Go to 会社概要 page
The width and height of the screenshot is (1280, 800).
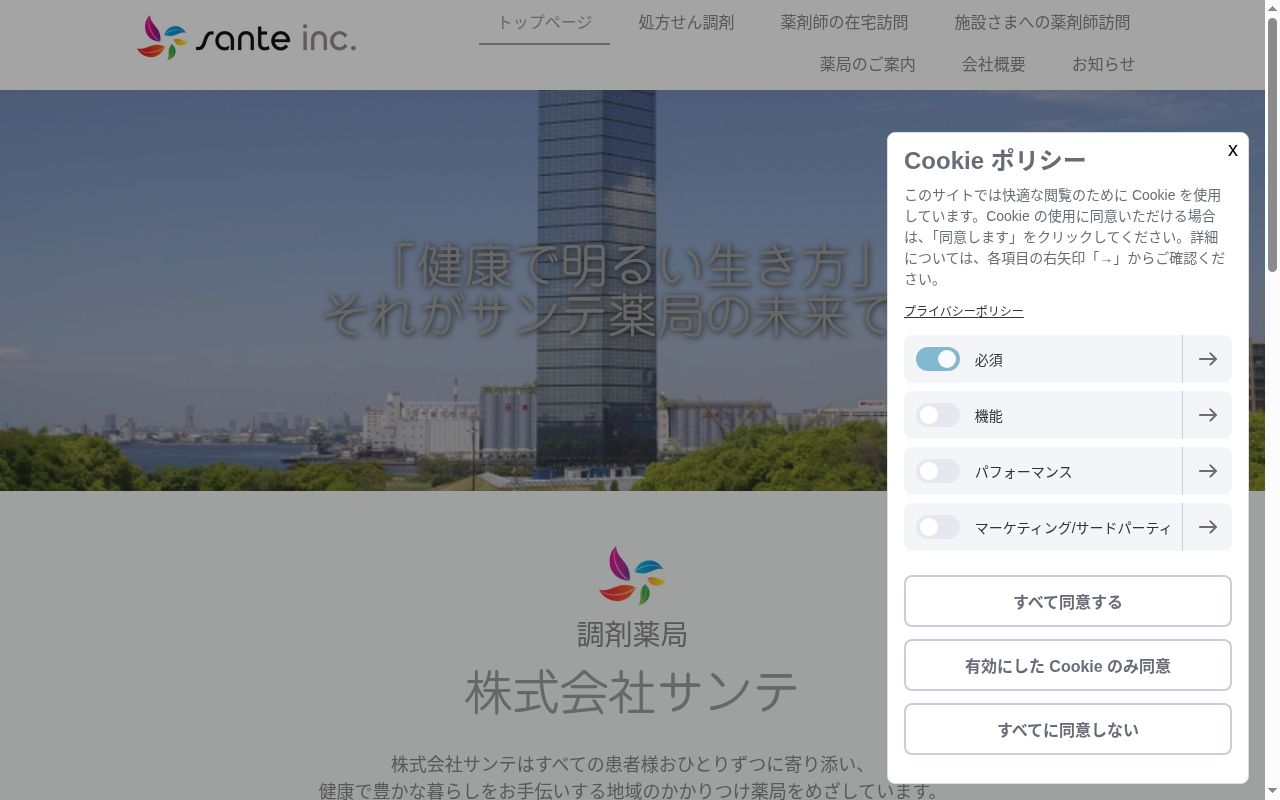(994, 64)
